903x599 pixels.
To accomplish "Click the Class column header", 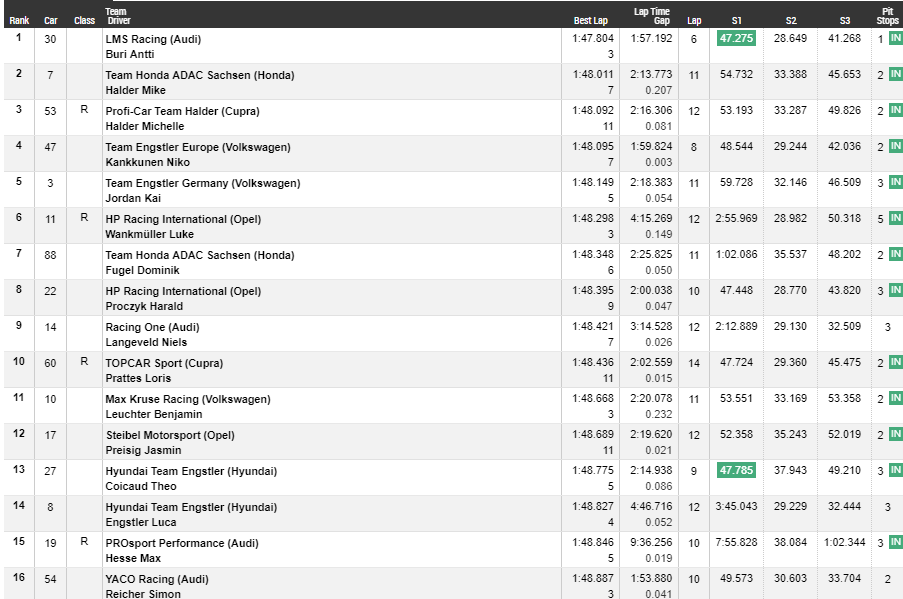I will tap(84, 20).
